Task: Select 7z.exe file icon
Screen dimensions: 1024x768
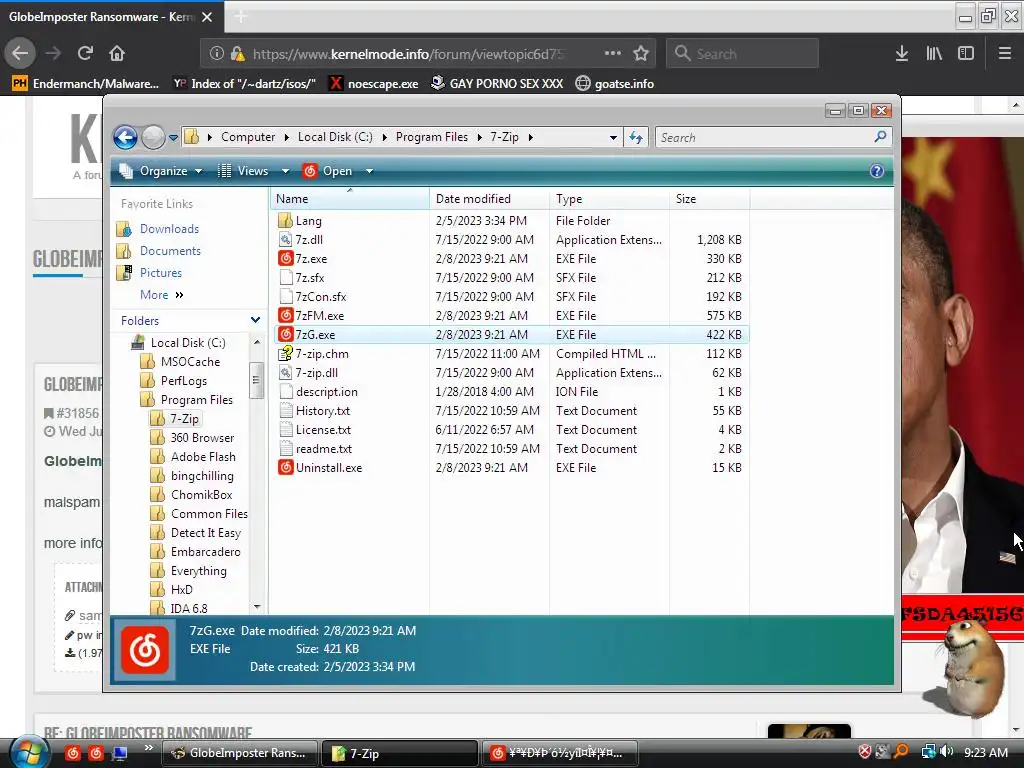Action: click(x=285, y=258)
